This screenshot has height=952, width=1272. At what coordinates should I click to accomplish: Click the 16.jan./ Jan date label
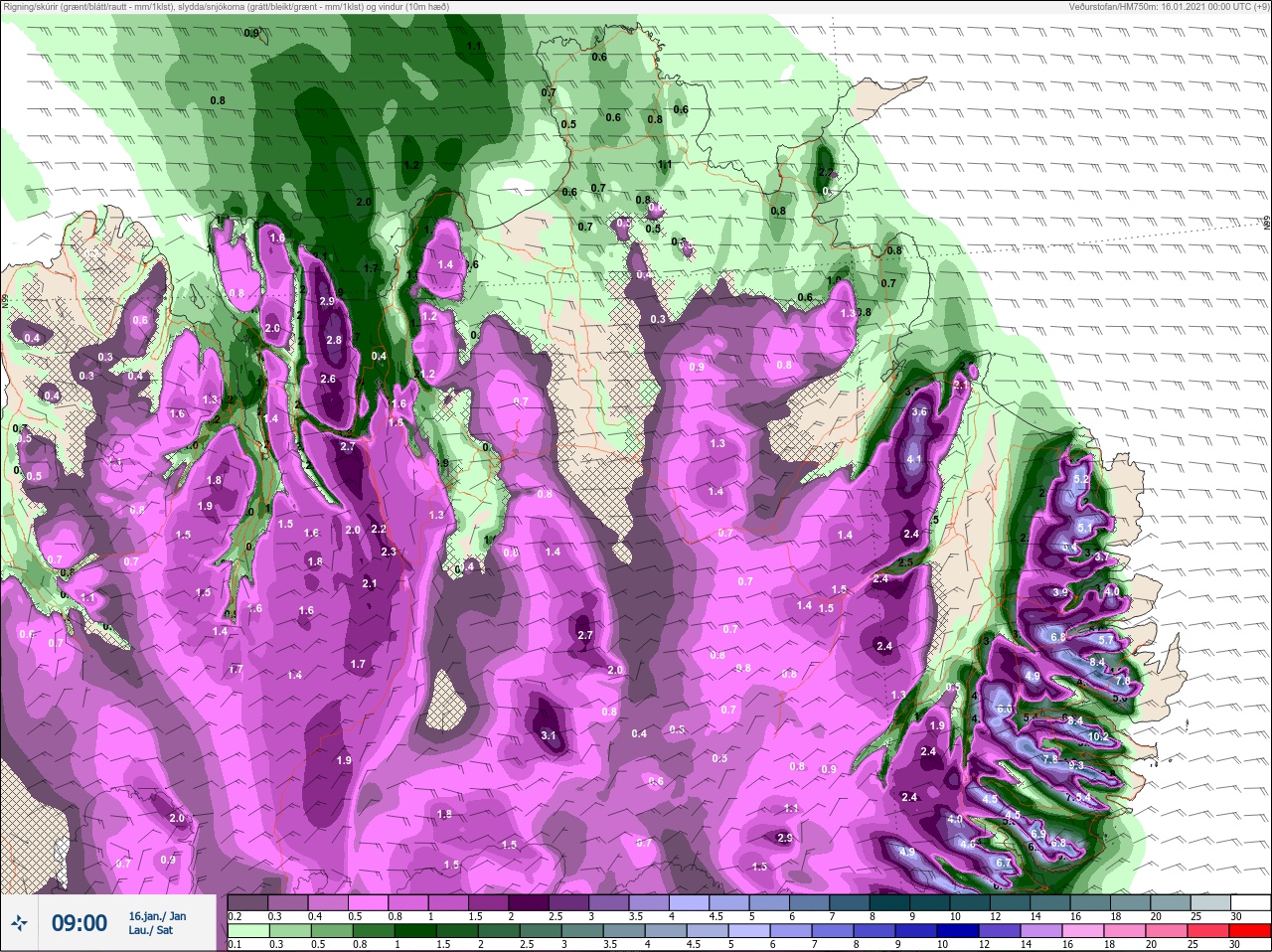(x=157, y=915)
